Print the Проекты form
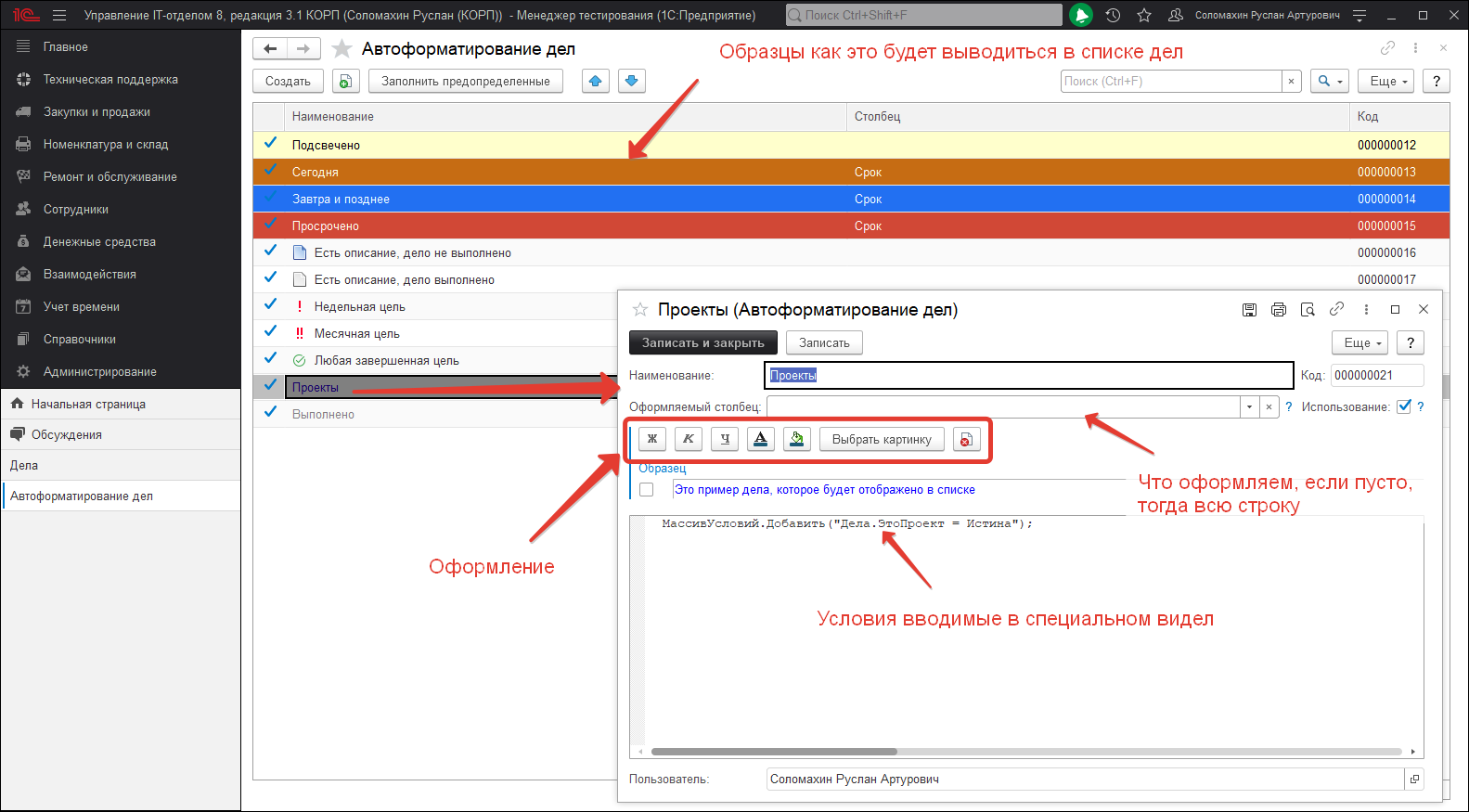The height and width of the screenshot is (812, 1469). coord(1279,310)
